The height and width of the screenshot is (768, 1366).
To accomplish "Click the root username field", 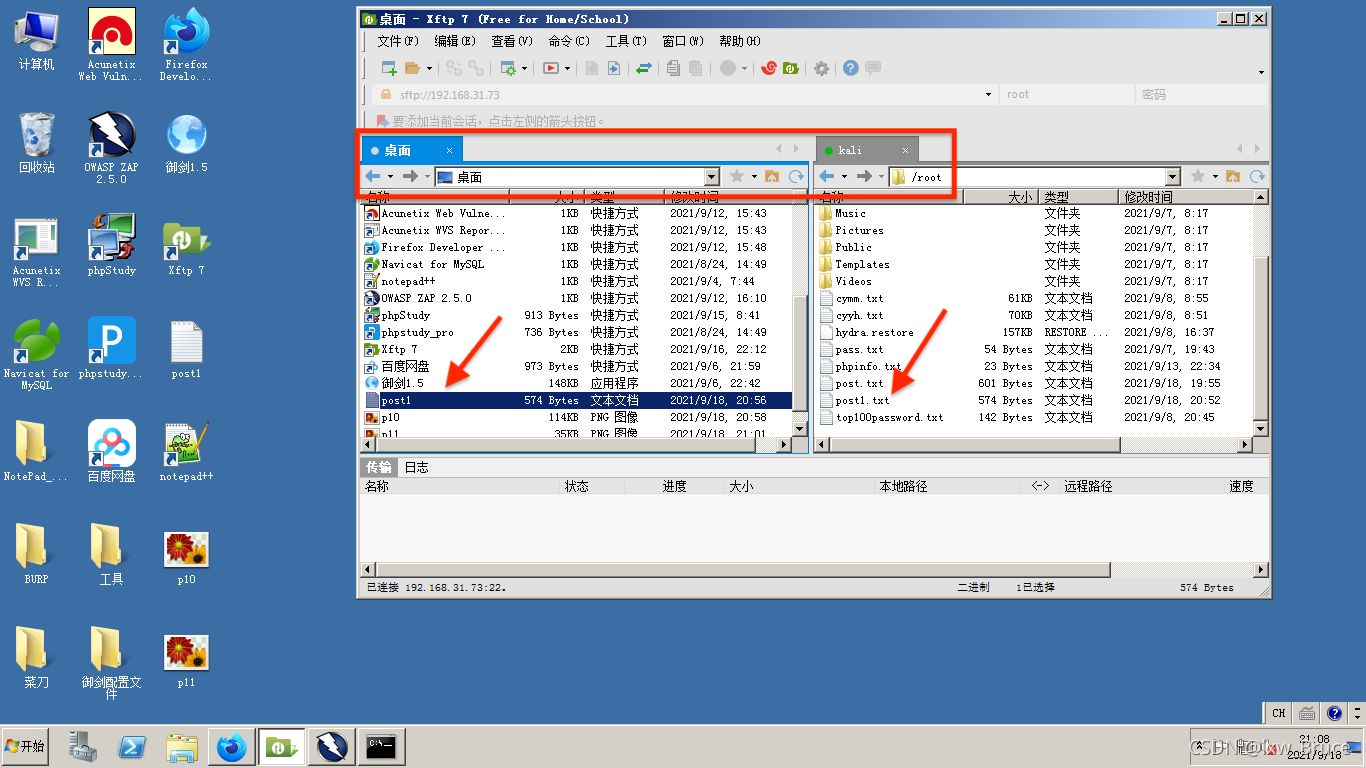I will [1067, 95].
